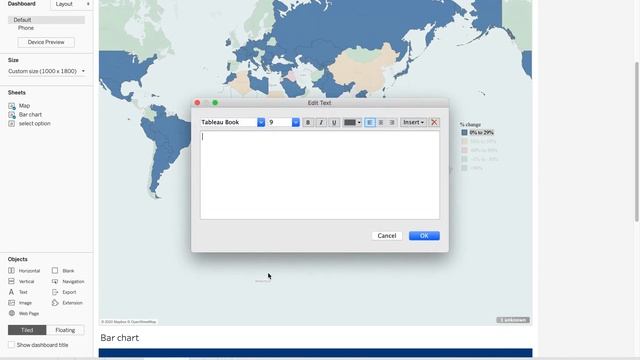Click Cancel in Edit Text dialog
Viewport: 640px width, 360px height.
point(387,236)
